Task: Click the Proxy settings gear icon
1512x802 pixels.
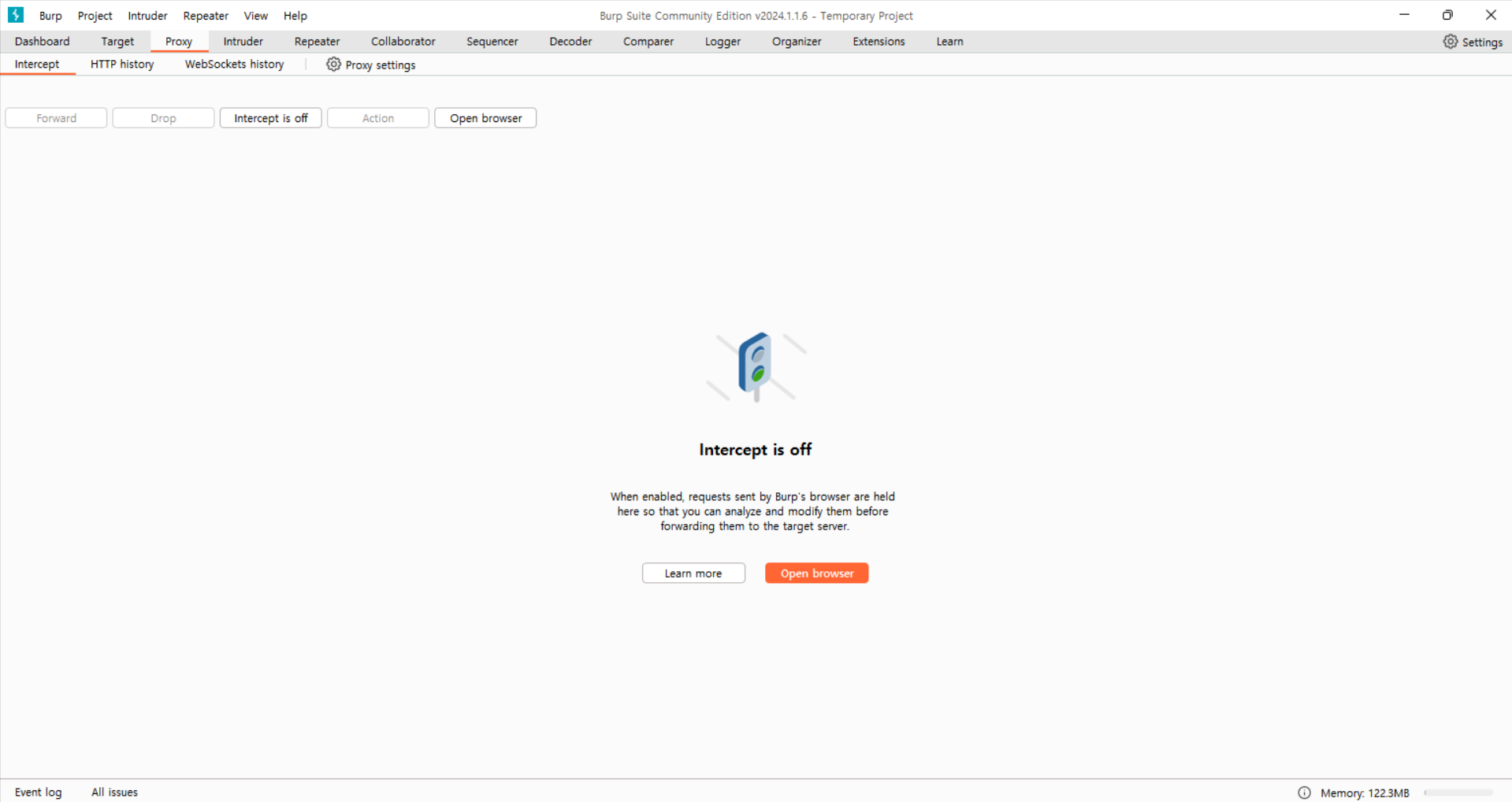Action: 333,65
